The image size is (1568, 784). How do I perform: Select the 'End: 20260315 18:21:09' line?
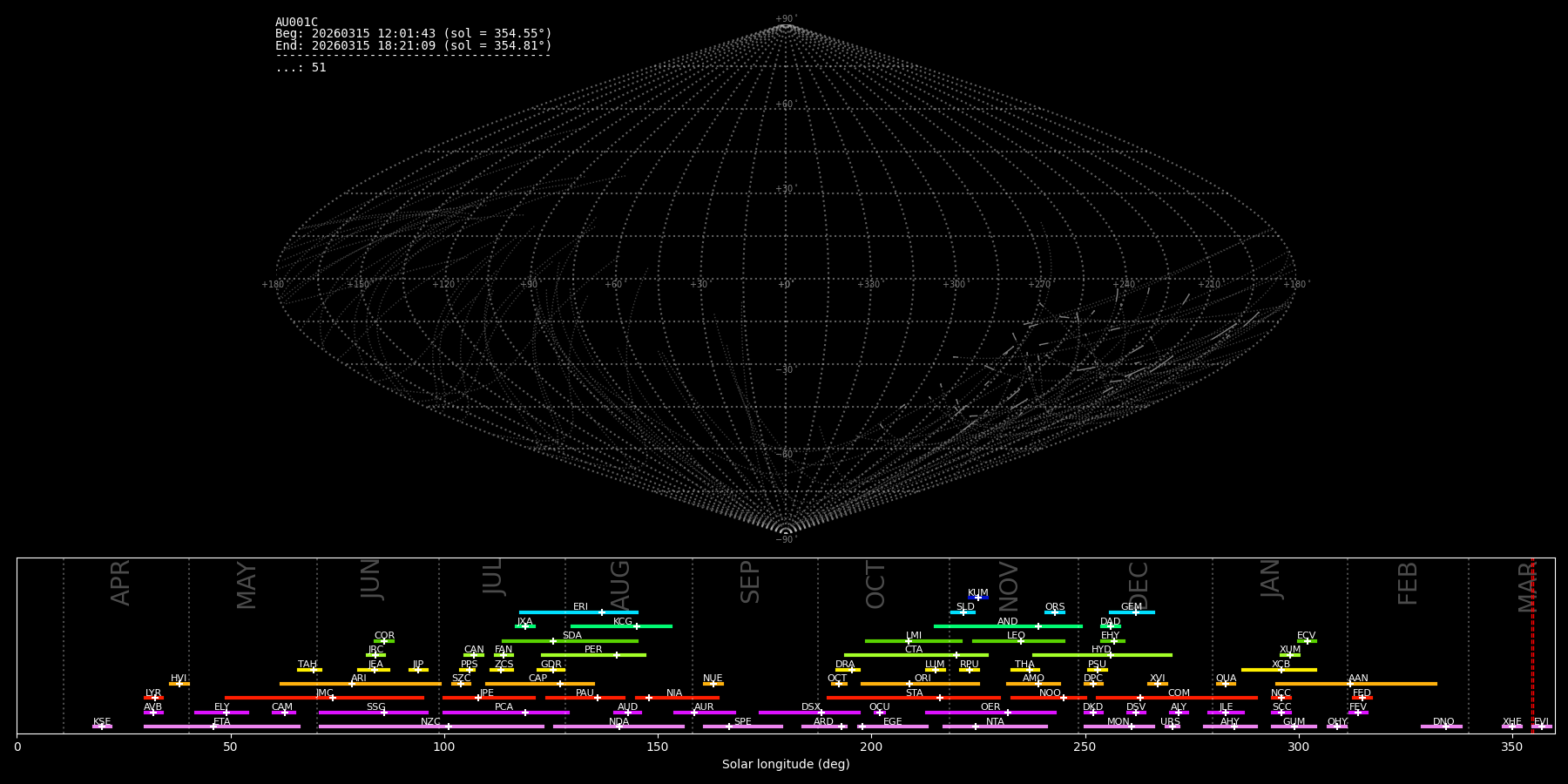(414, 45)
